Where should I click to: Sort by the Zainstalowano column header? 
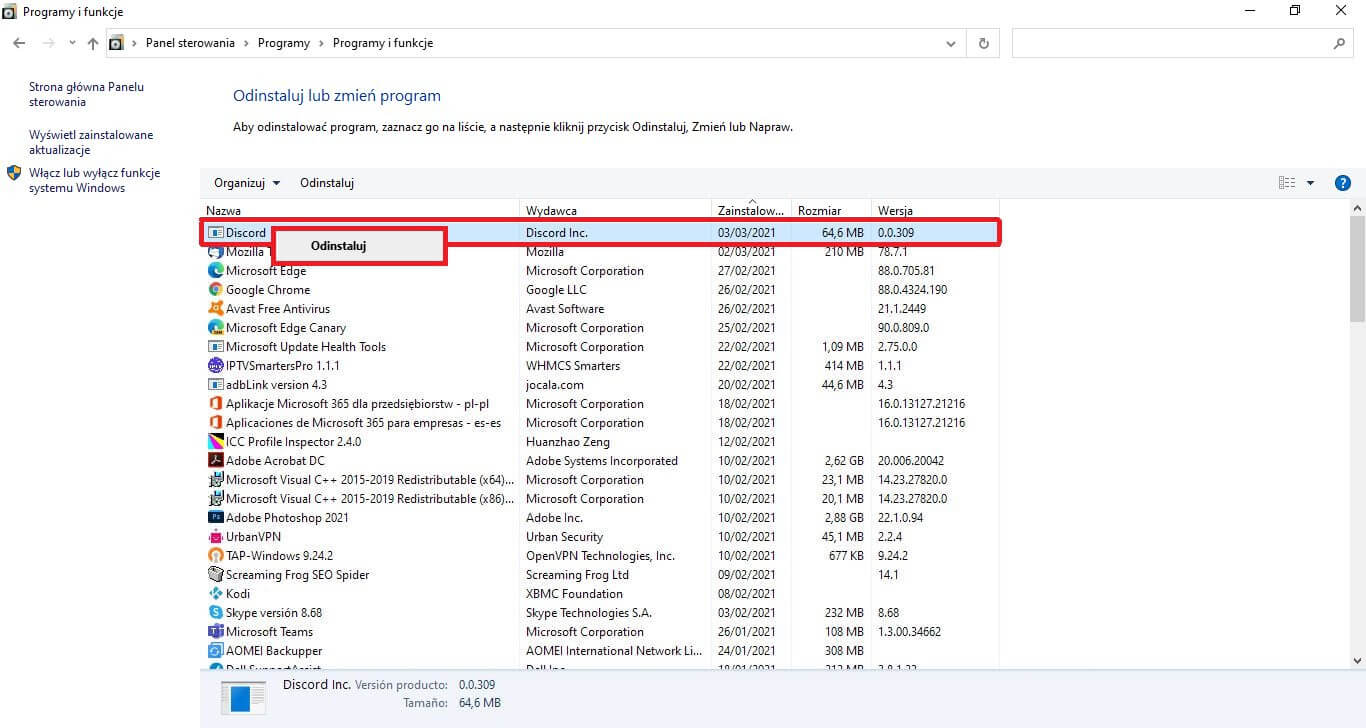(x=751, y=211)
